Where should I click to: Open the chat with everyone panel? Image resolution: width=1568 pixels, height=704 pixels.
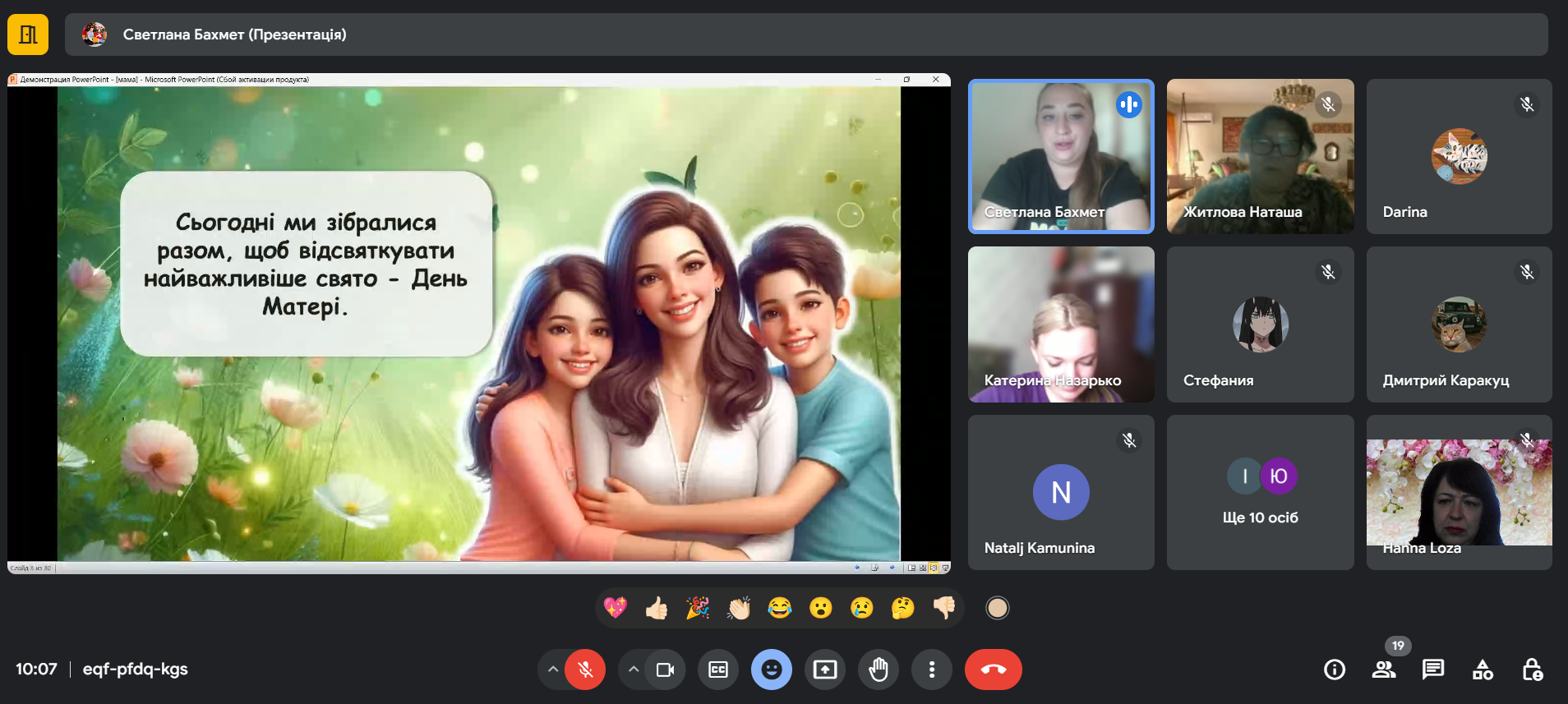(x=1433, y=669)
